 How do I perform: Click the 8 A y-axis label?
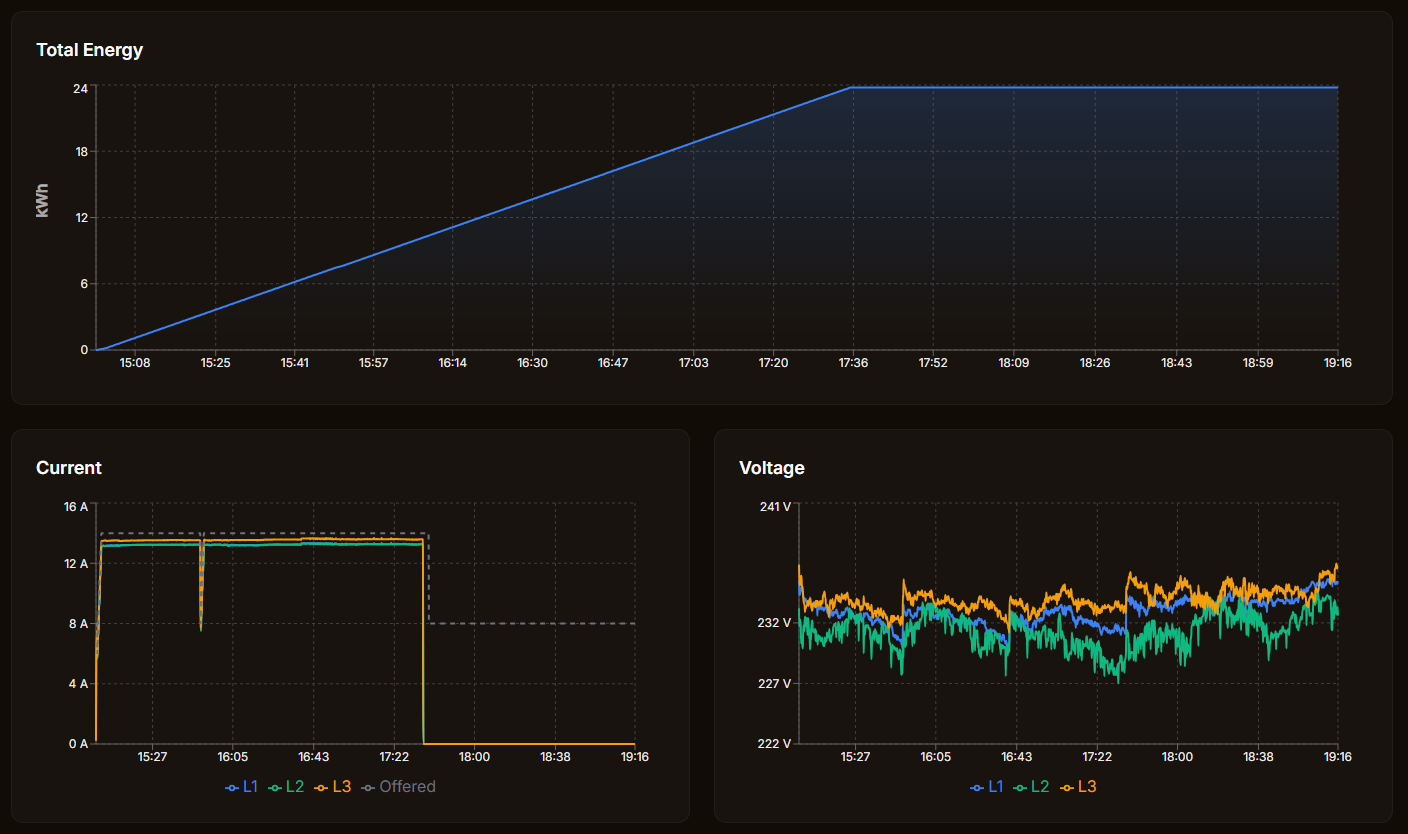coord(78,624)
